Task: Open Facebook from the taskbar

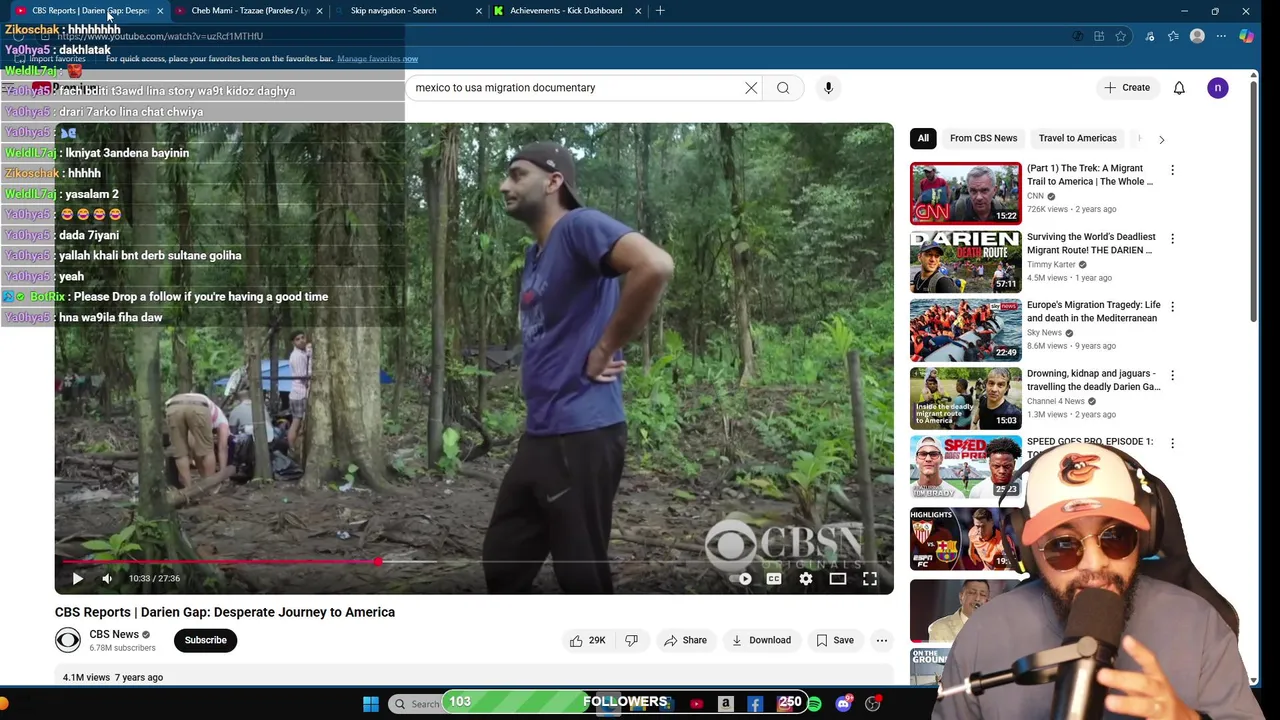Action: (x=755, y=704)
